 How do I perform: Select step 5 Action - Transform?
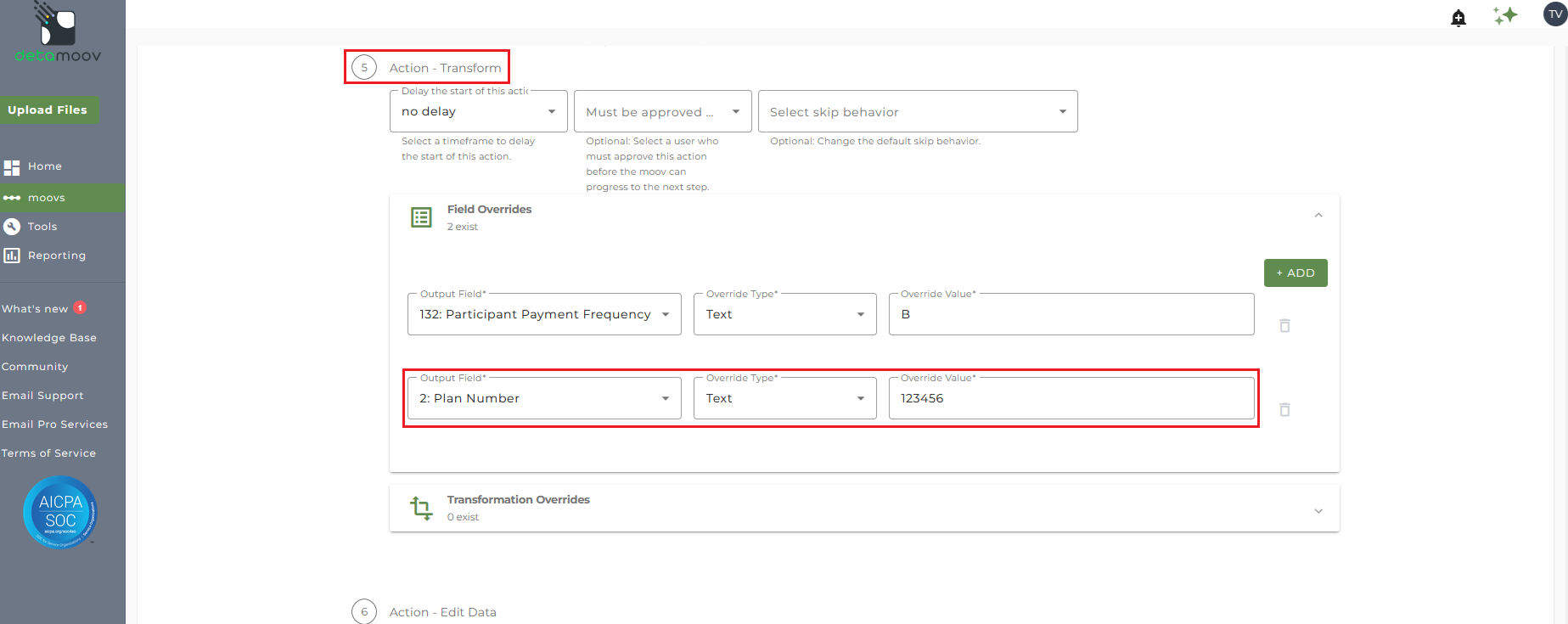(427, 68)
